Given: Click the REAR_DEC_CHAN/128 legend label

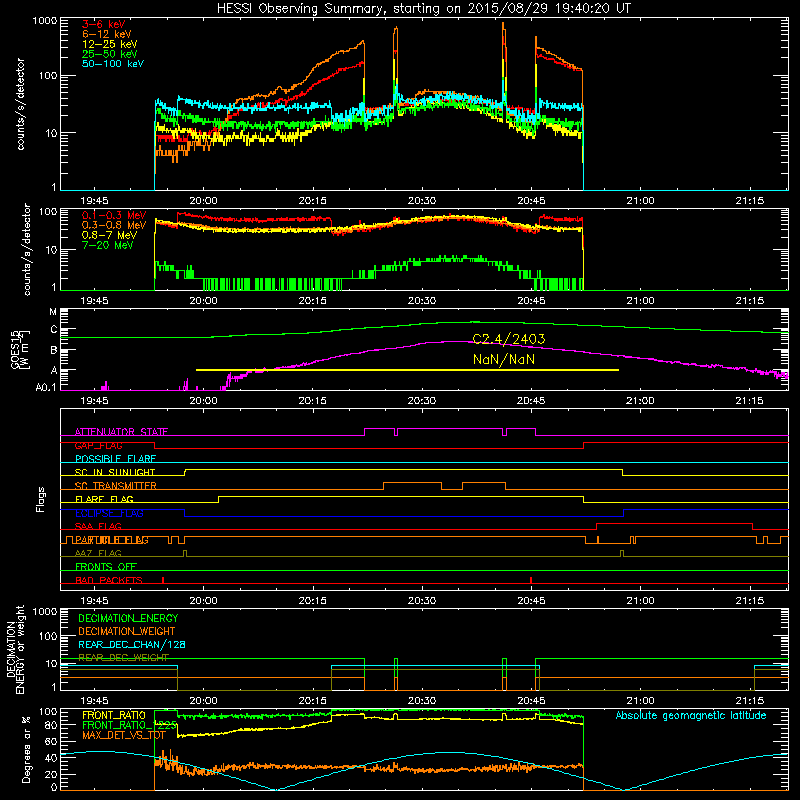Looking at the screenshot, I should (132, 644).
